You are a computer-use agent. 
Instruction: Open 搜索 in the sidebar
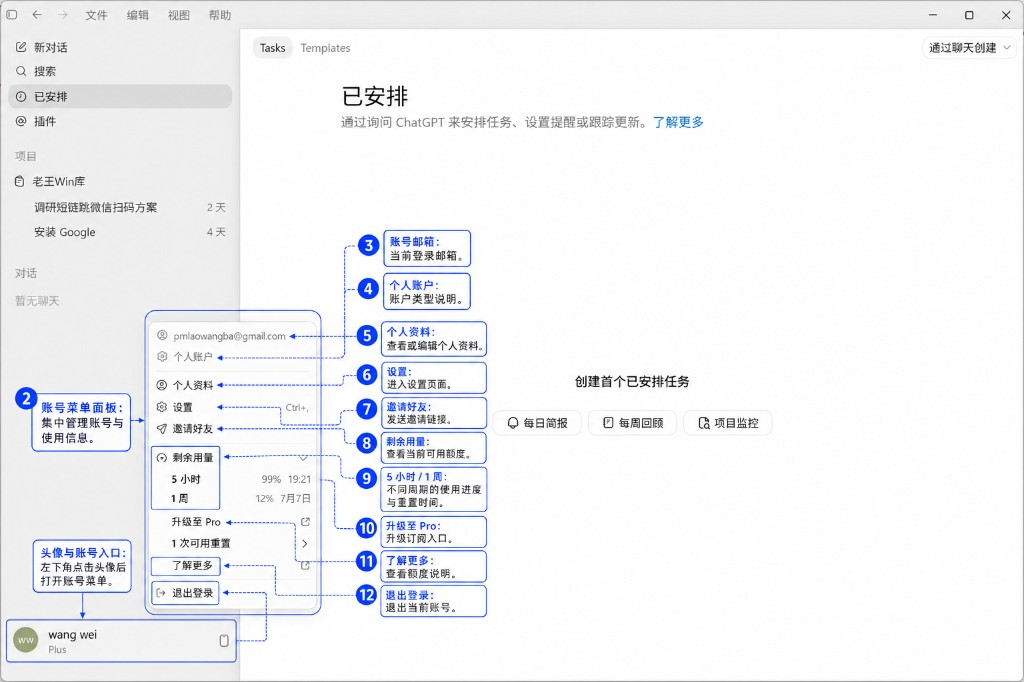tap(120, 71)
